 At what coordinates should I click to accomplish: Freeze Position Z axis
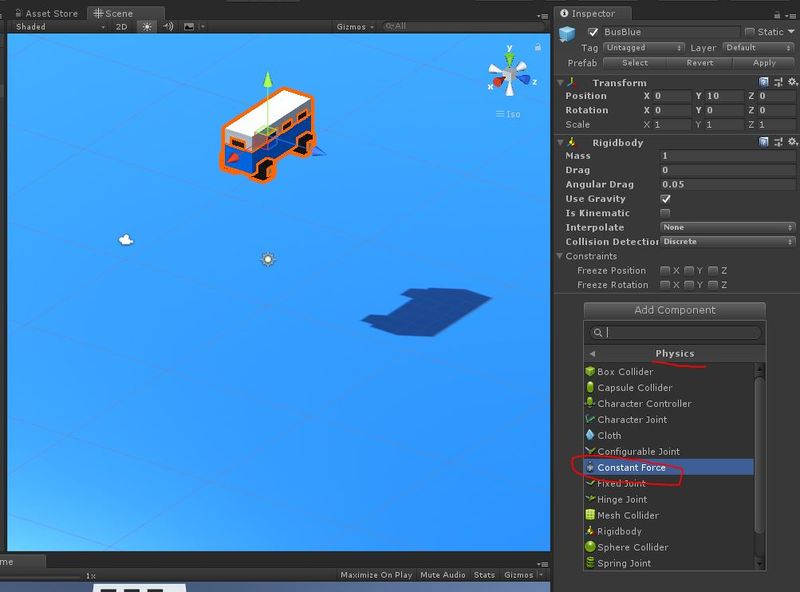coord(713,270)
